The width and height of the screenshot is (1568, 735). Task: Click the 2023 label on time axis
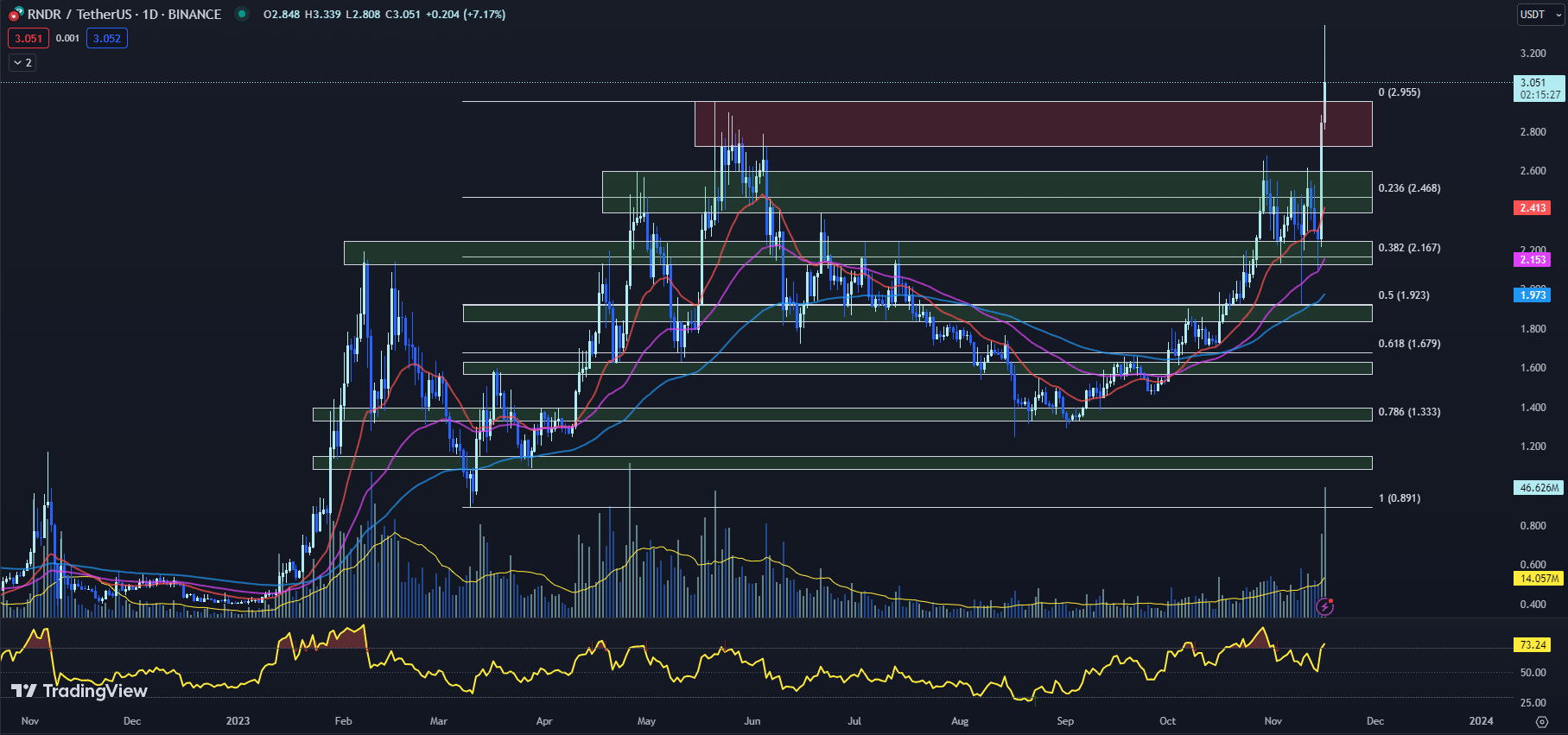[238, 721]
